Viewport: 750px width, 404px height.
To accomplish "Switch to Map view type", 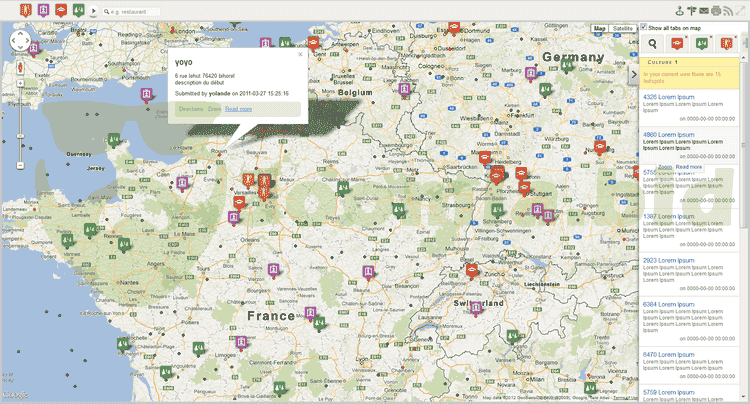I will [599, 29].
